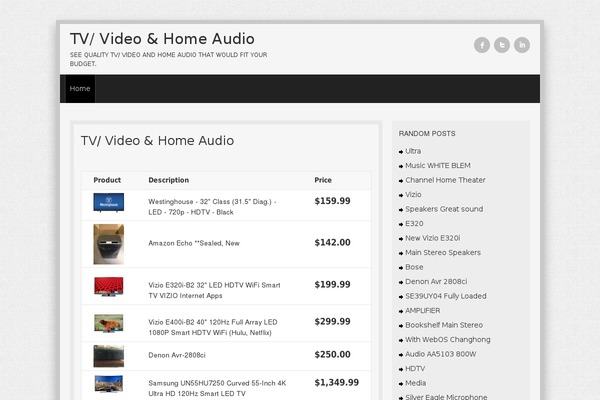
Task: Select the Amazon Echo Sealed, New description
Action: click(194, 243)
